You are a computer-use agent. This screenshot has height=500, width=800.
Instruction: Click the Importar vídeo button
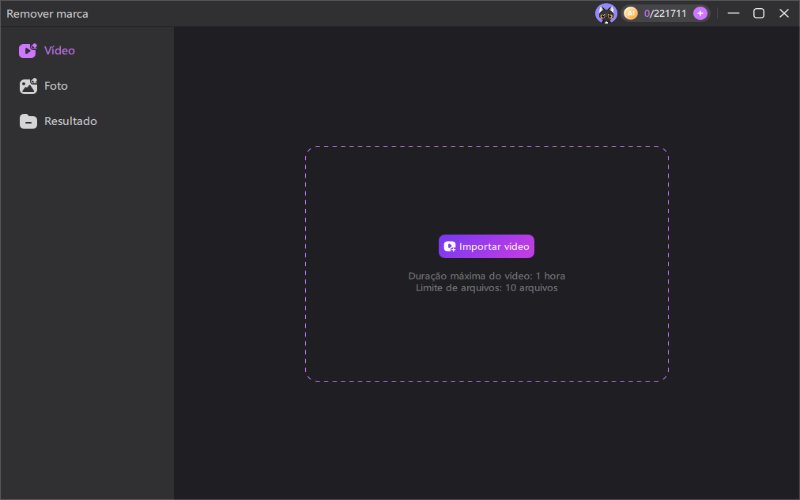[486, 246]
